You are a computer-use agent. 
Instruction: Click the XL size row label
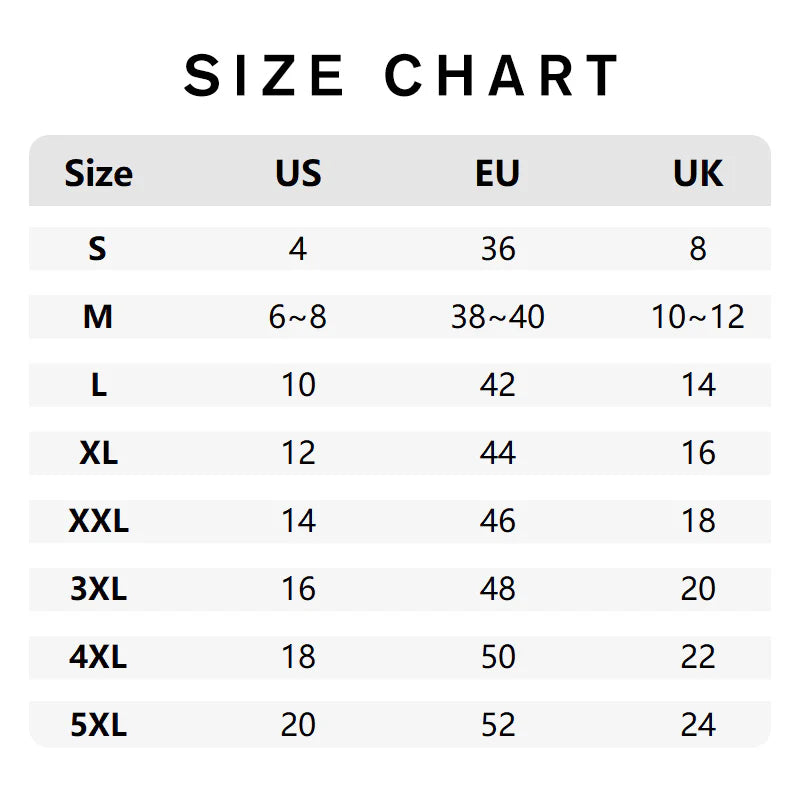coord(98,453)
